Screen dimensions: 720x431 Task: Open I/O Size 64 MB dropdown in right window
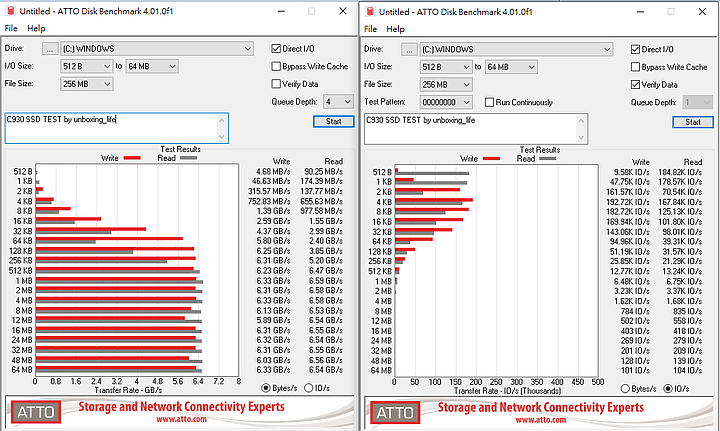(x=512, y=67)
